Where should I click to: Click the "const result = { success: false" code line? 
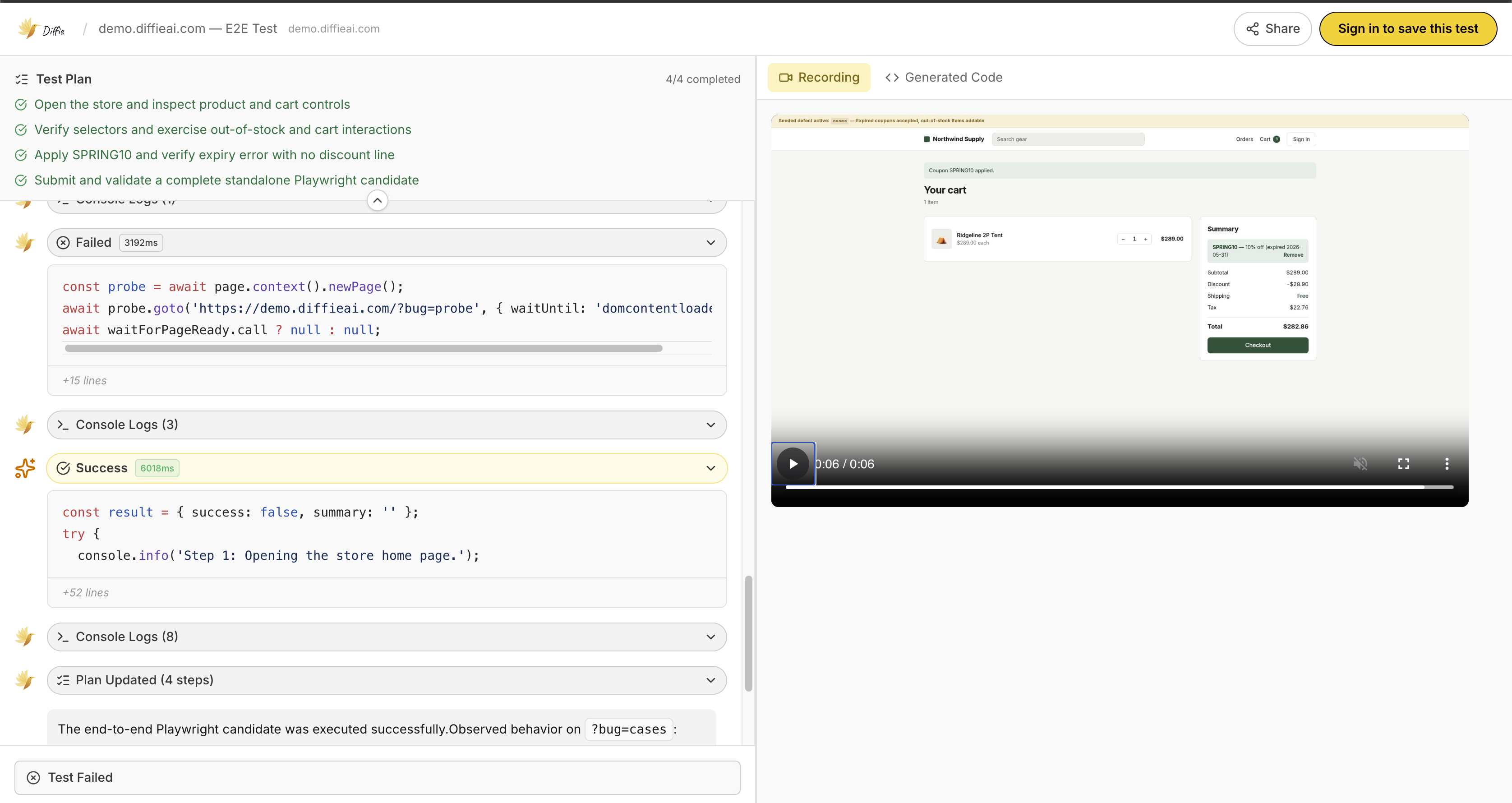[240, 512]
